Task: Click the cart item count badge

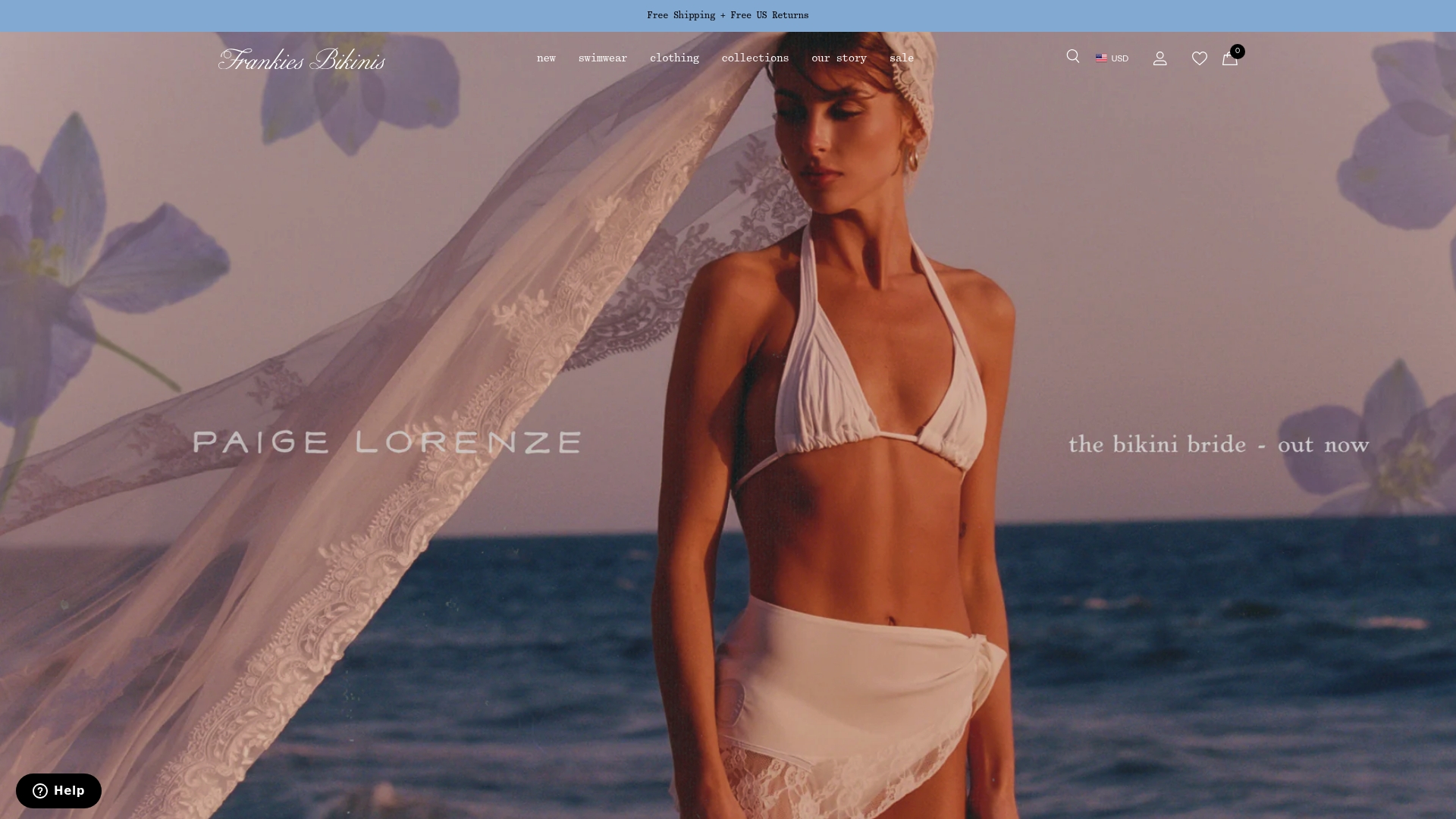Action: [1237, 52]
